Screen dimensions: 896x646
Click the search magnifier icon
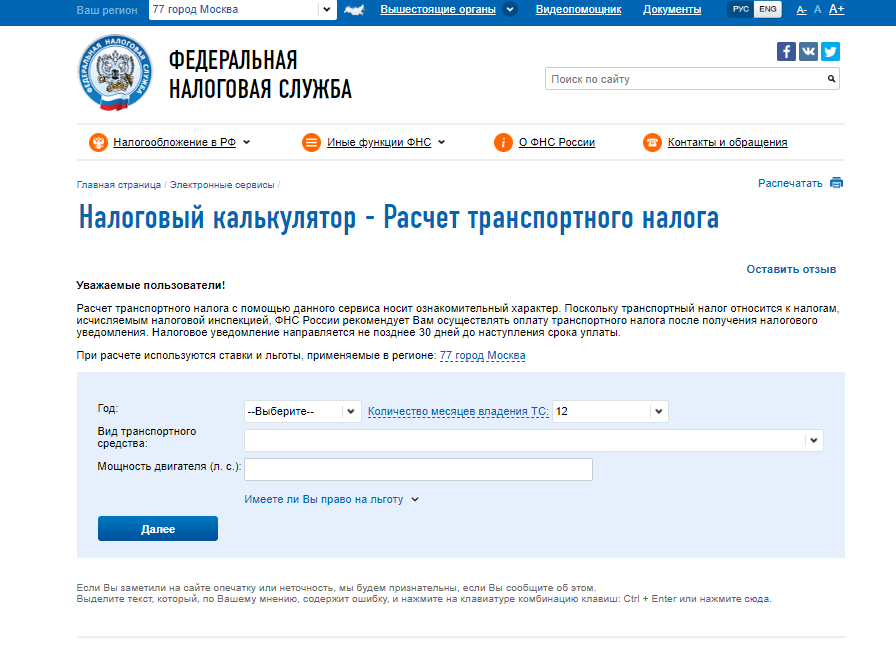(x=831, y=79)
